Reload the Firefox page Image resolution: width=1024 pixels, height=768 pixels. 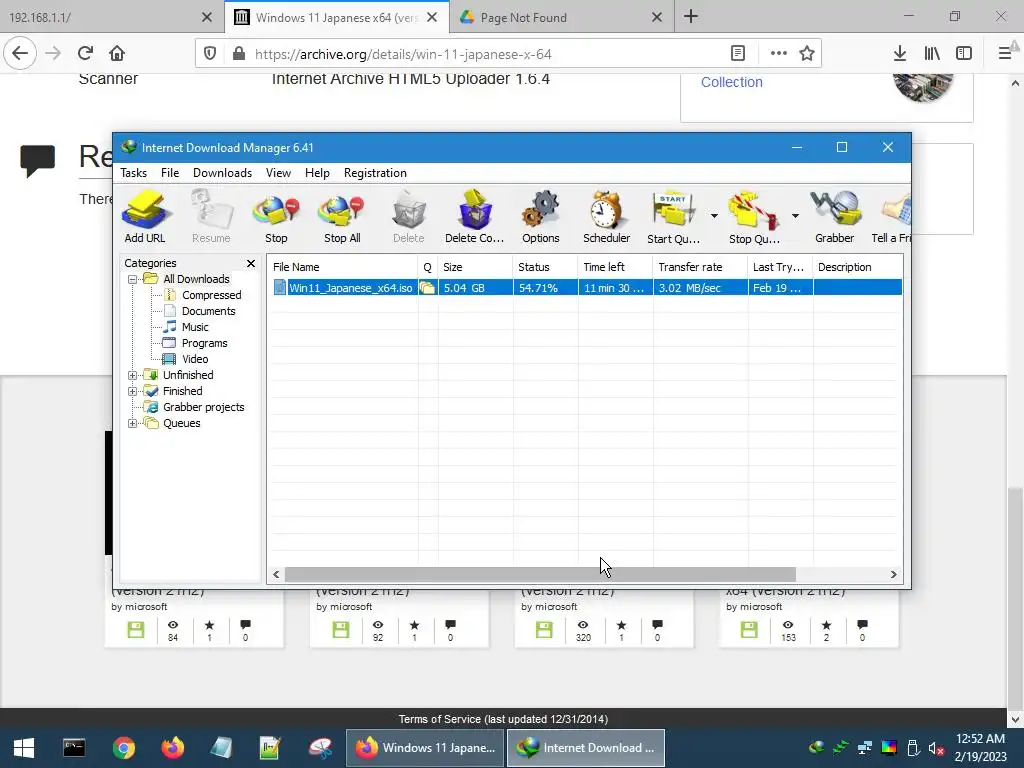point(85,53)
